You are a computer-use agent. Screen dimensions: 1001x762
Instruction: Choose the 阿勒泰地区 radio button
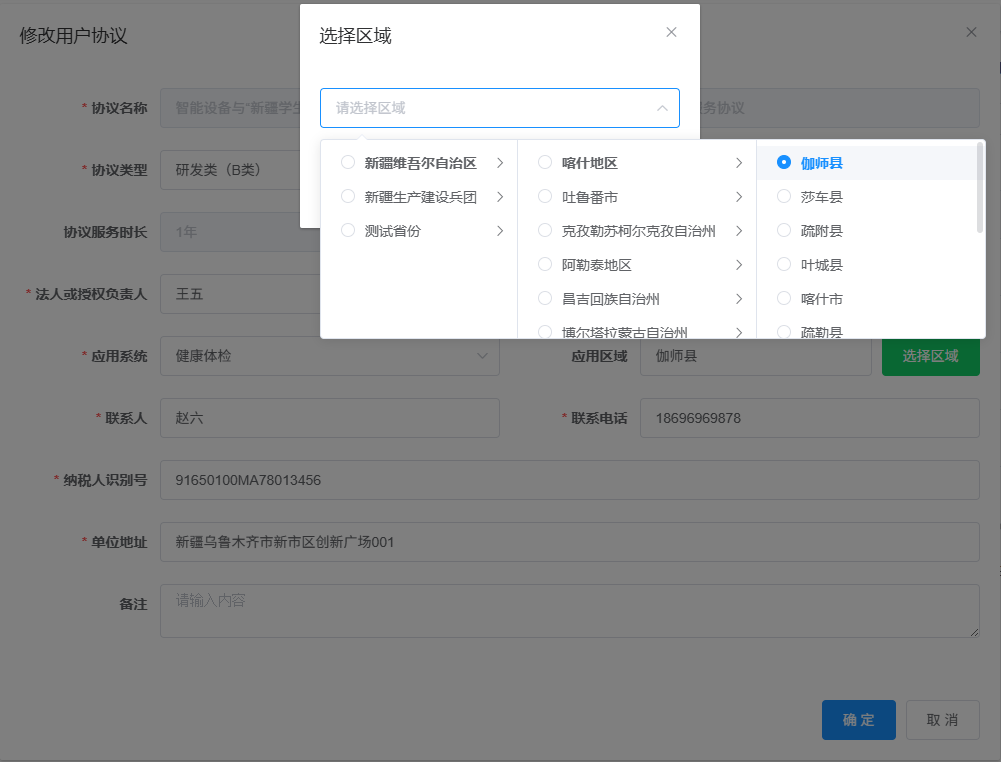(x=545, y=265)
